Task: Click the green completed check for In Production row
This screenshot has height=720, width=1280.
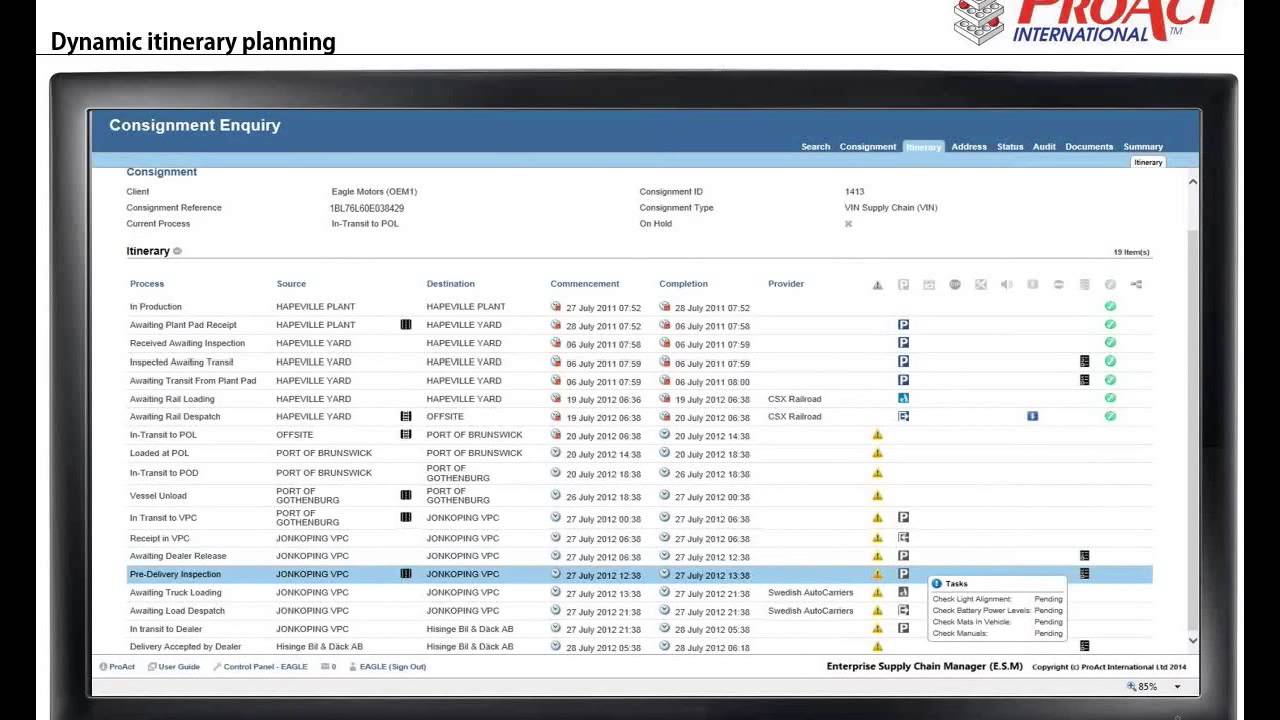Action: pyautogui.click(x=1110, y=306)
